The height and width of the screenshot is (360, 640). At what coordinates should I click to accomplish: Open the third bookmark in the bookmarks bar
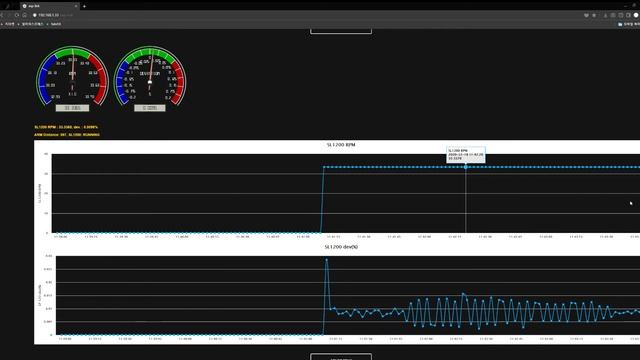[x=55, y=24]
